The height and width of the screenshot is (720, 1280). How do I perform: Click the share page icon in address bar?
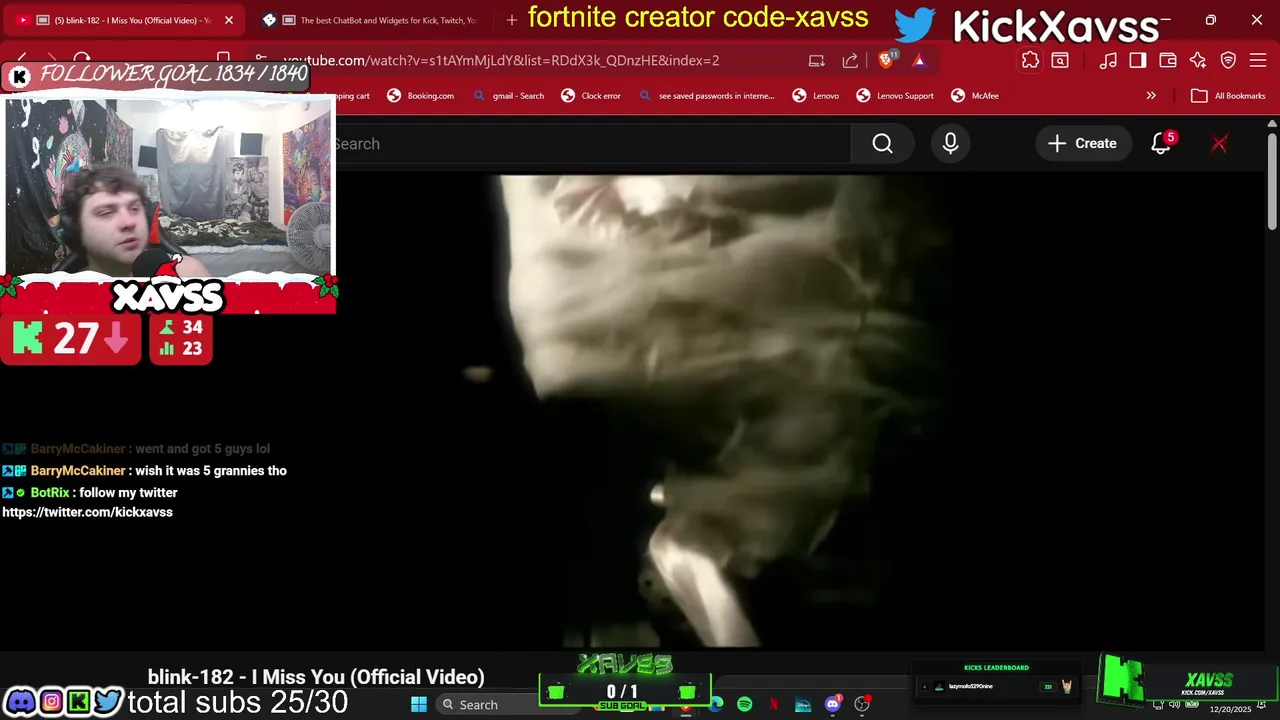click(850, 60)
